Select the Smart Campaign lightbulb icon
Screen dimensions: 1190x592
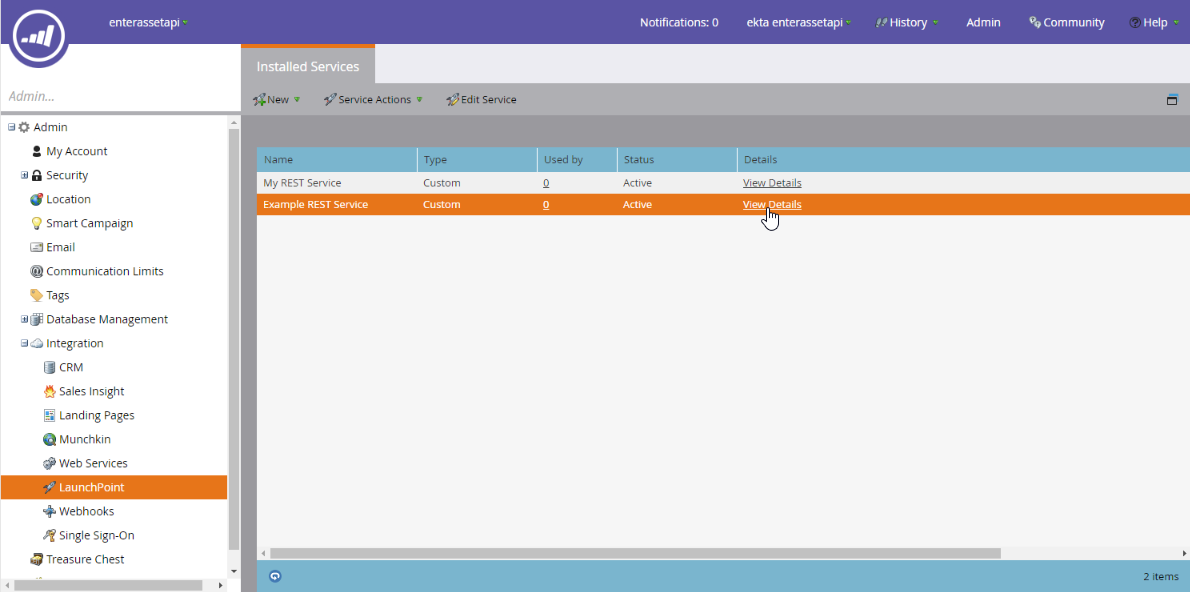37,223
